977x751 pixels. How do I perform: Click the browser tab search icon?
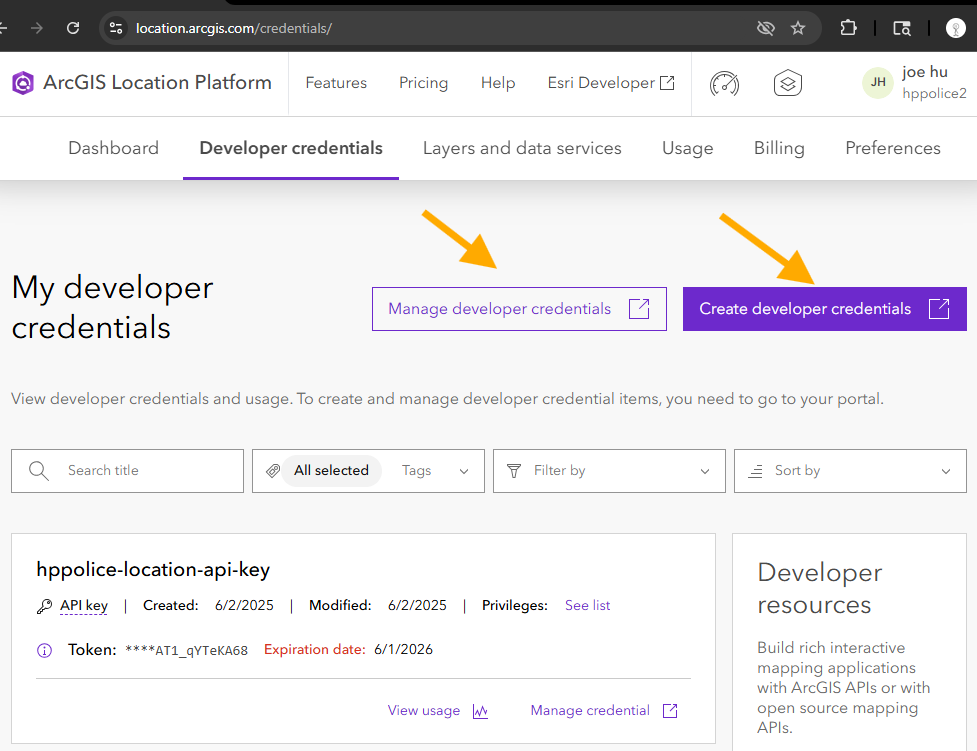point(902,28)
